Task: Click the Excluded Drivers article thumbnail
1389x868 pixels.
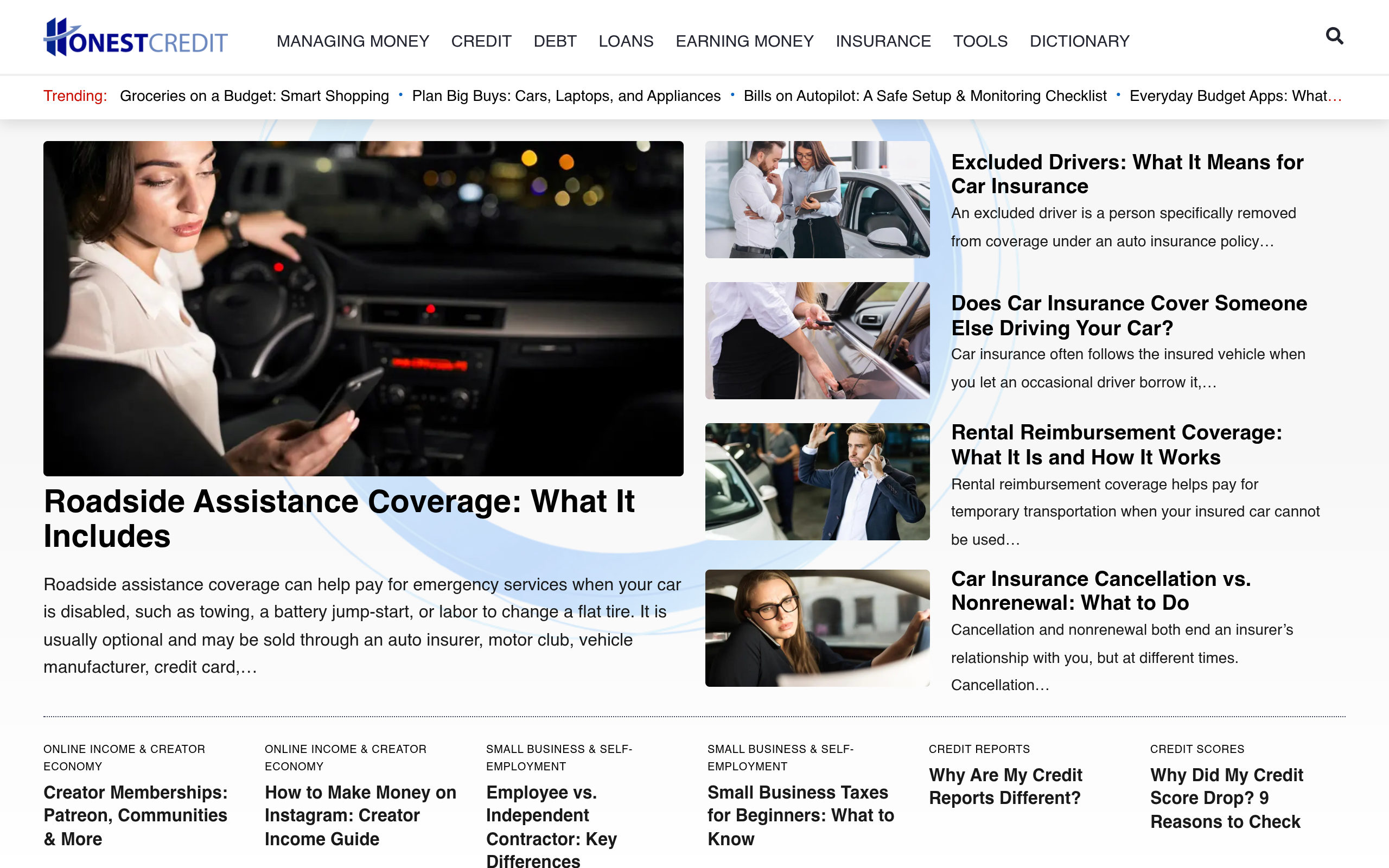Action: (817, 199)
